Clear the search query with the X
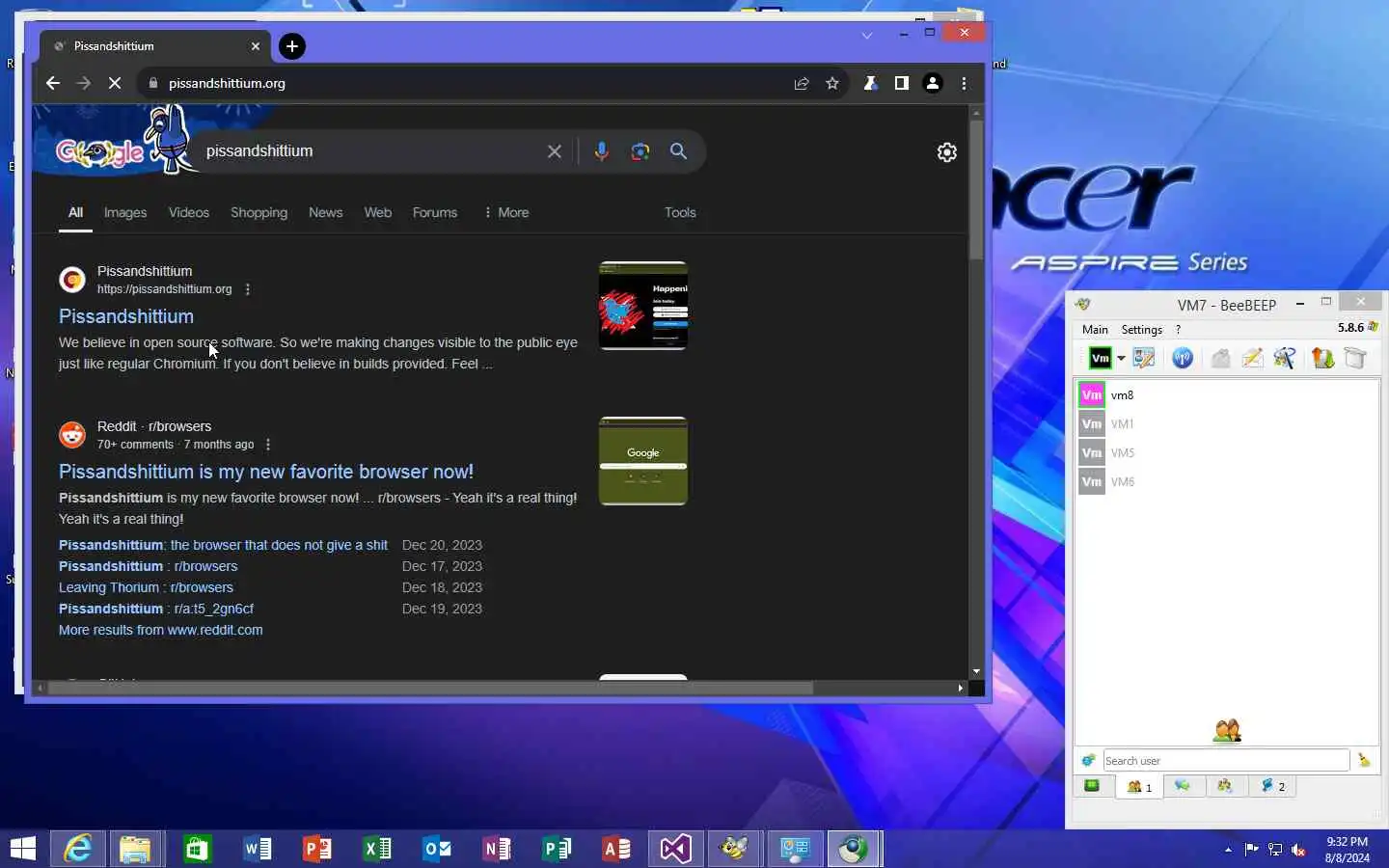This screenshot has height=868, width=1389. tap(555, 151)
